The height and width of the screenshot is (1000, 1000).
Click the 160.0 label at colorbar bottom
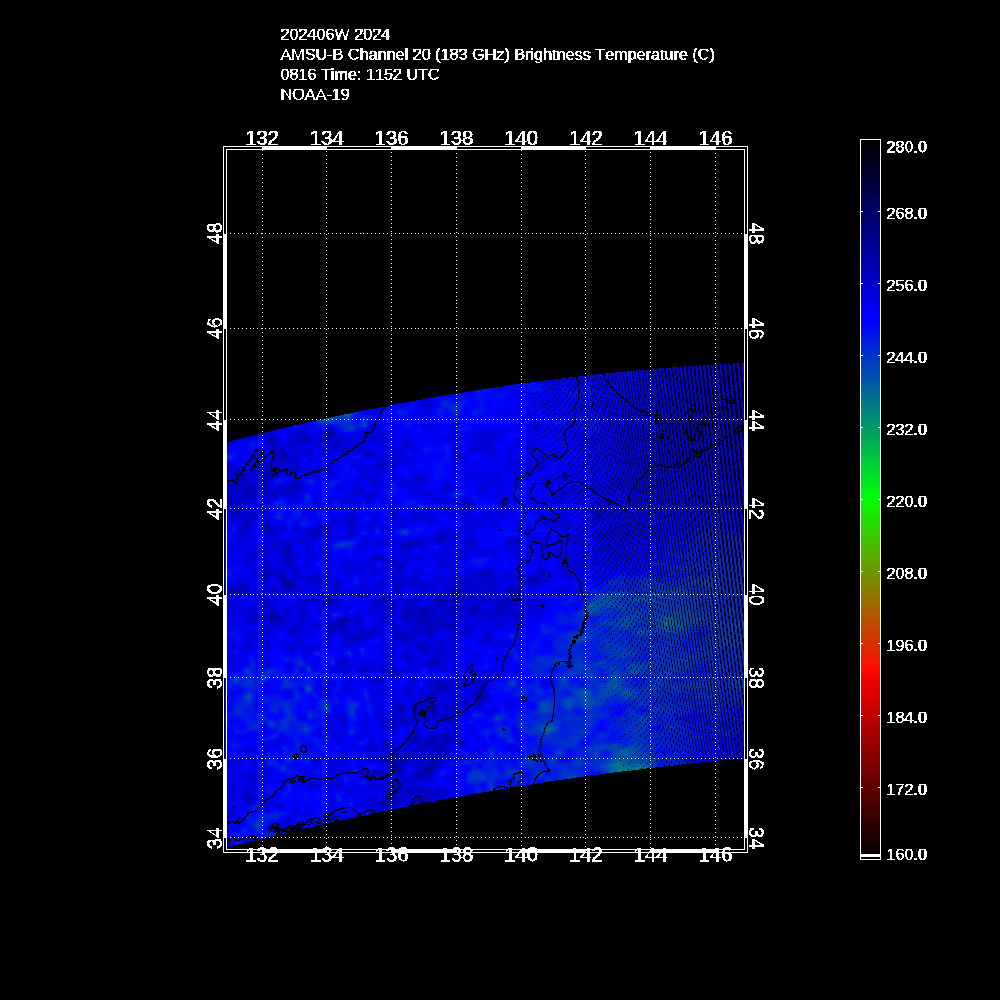907,854
